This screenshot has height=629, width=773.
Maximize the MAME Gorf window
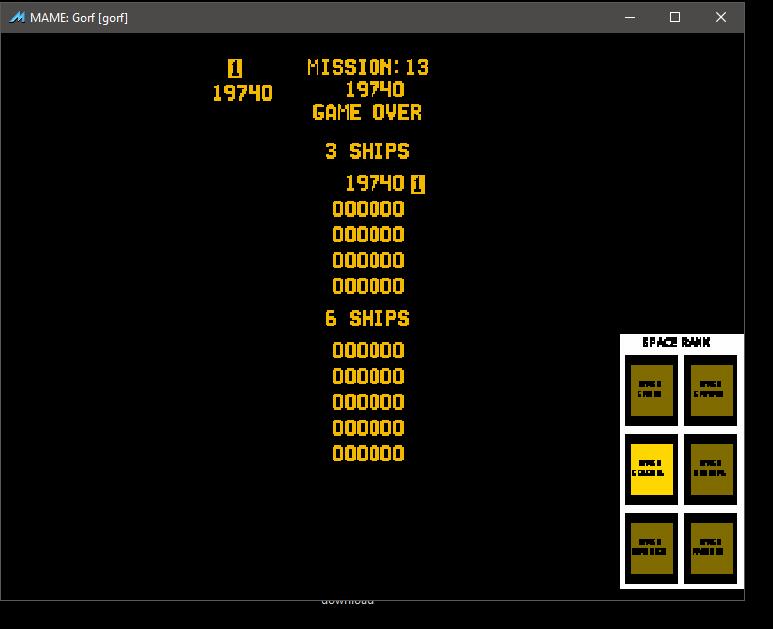(675, 17)
